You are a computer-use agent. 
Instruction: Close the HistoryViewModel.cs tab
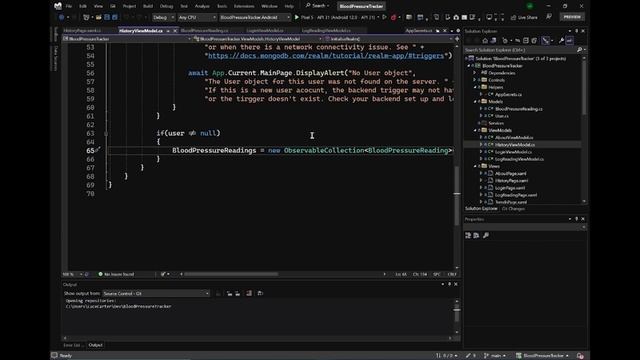176,31
